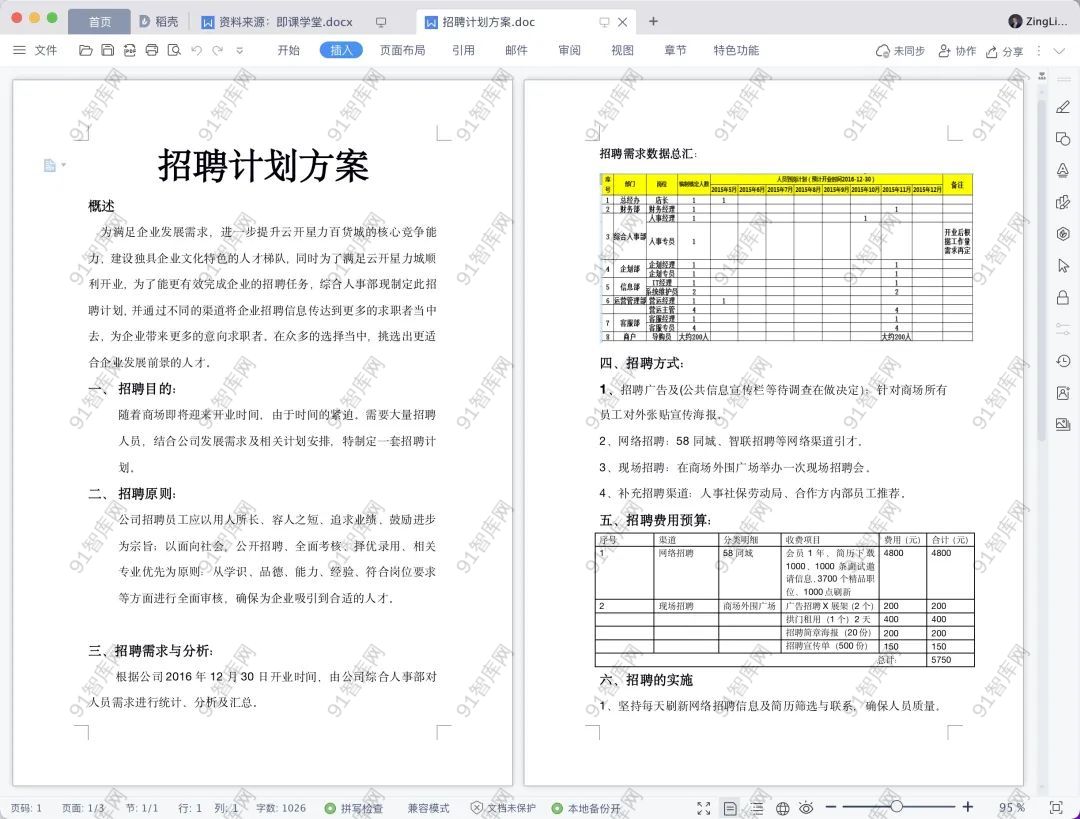Select the arrow selection tool in sidebar
Viewport: 1080px width, 819px height.
pos(1063,265)
